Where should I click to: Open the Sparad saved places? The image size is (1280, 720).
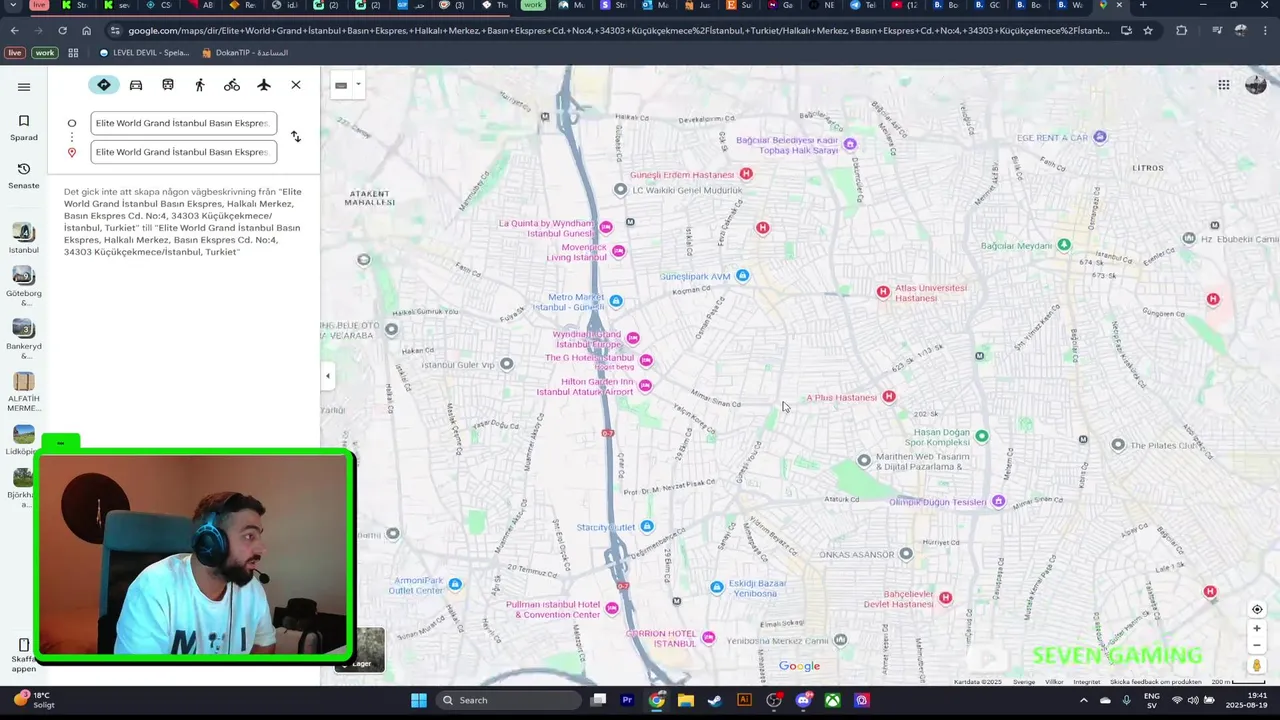[x=24, y=127]
